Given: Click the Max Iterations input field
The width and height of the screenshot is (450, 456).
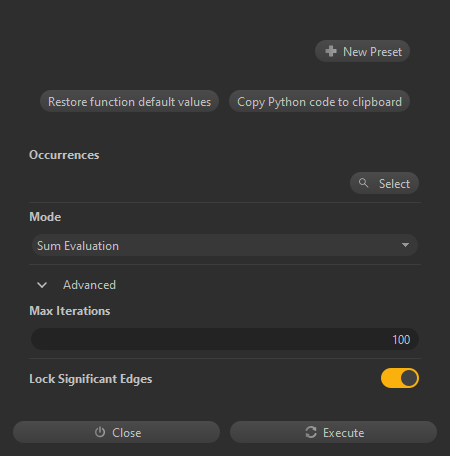Looking at the screenshot, I should click(225, 339).
